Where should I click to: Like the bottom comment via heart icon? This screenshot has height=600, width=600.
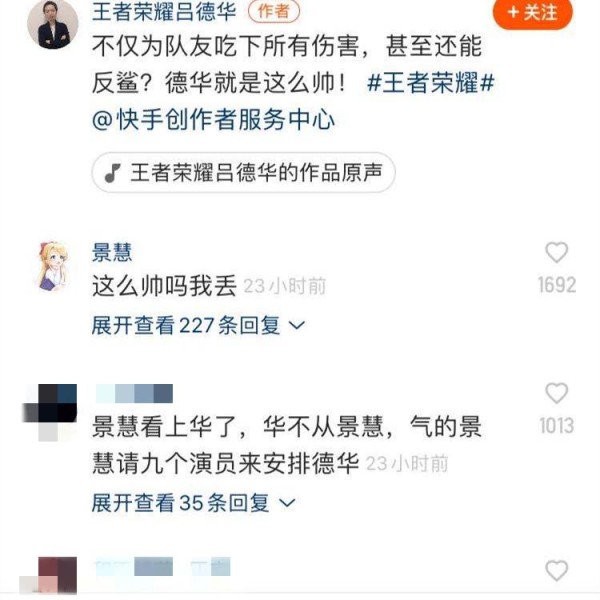pos(556,571)
